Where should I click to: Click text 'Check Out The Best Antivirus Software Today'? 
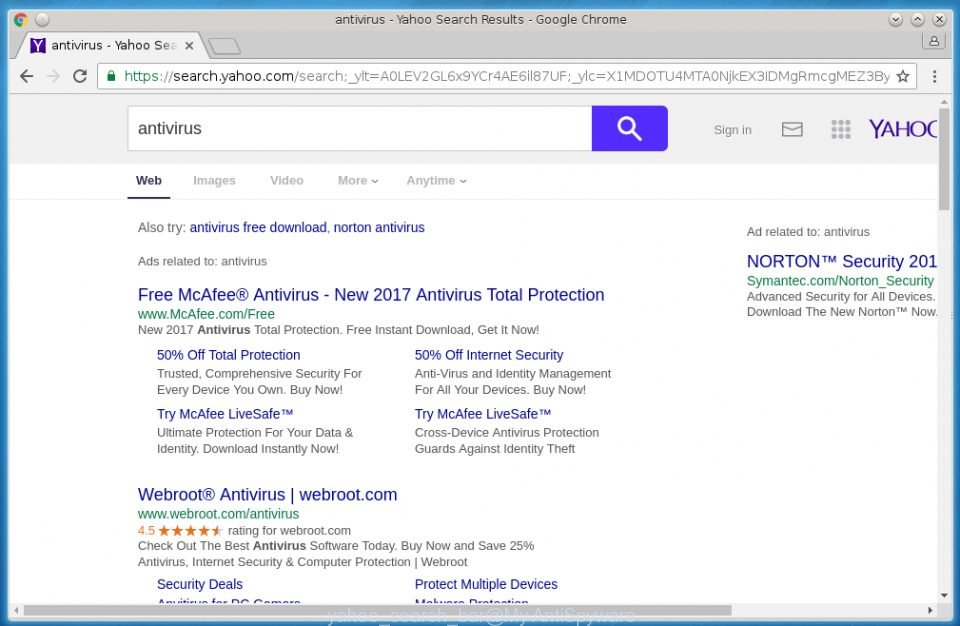coord(266,545)
